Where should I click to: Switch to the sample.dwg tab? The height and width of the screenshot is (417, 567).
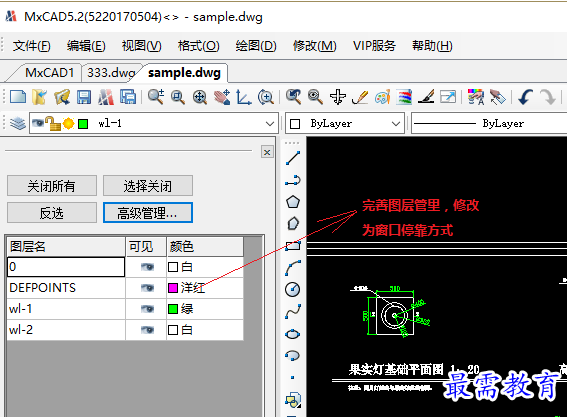click(184, 73)
